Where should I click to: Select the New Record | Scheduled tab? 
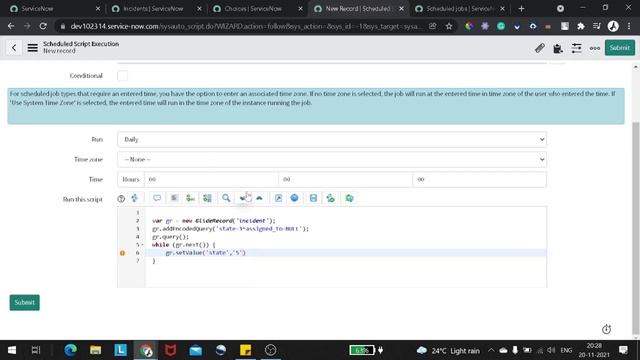358,9
